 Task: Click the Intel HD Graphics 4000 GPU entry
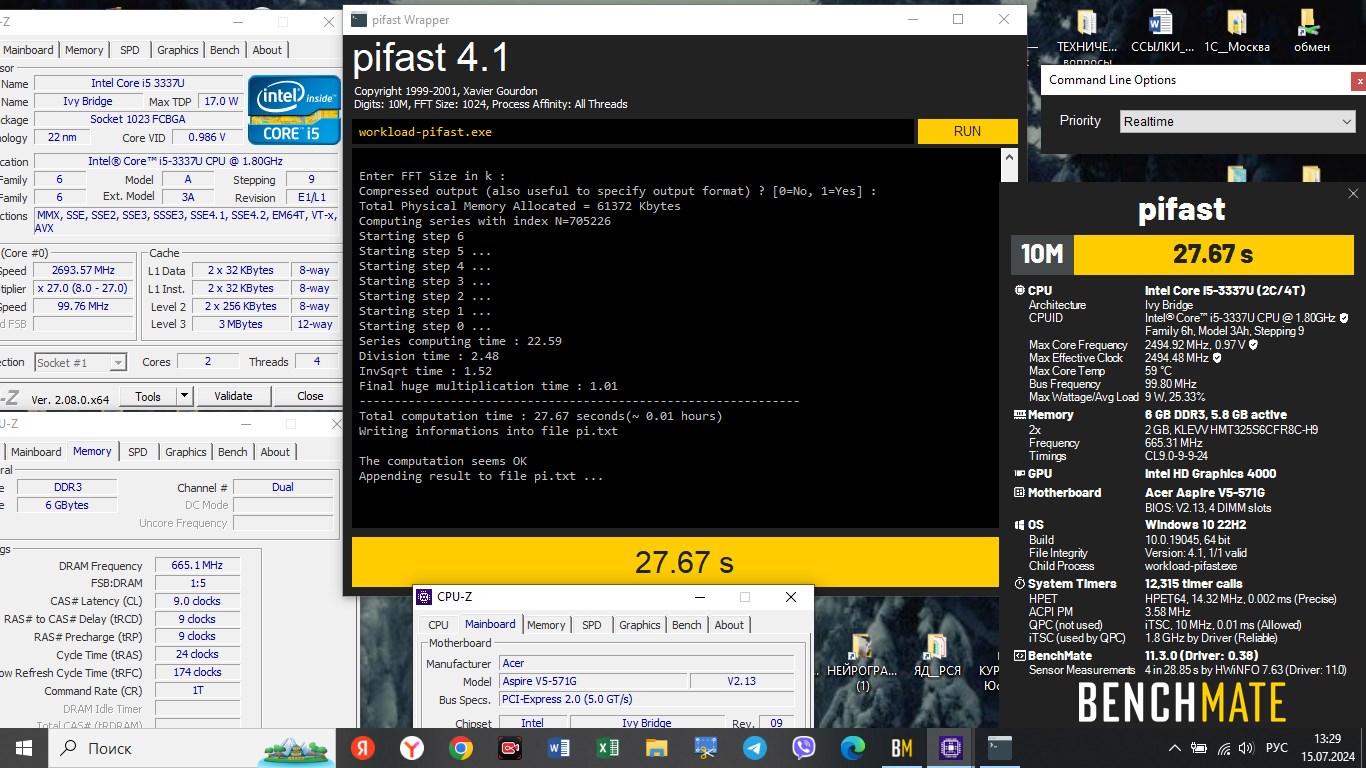[1210, 474]
